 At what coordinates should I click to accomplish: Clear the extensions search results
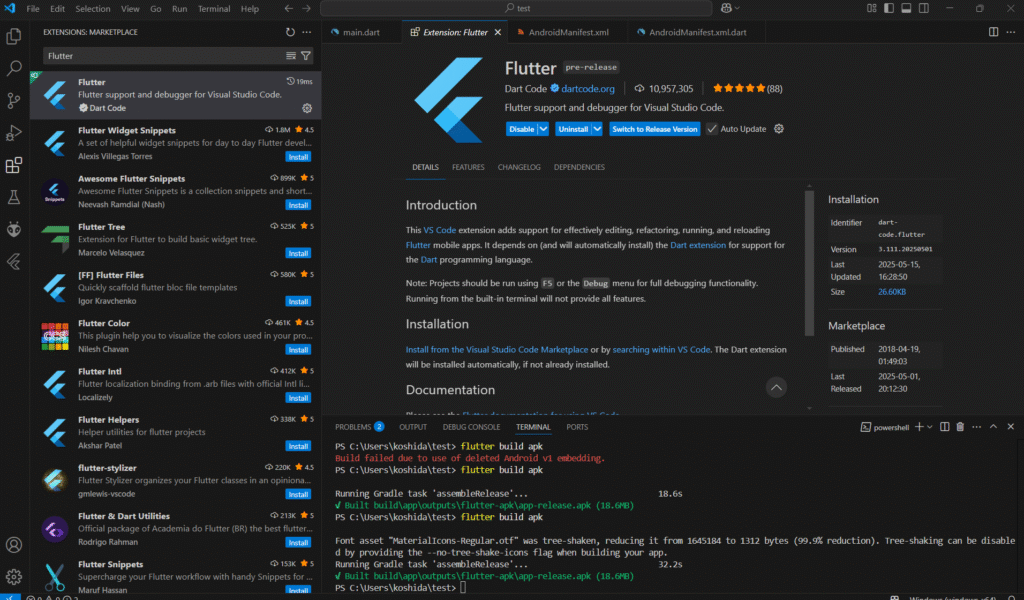[291, 56]
